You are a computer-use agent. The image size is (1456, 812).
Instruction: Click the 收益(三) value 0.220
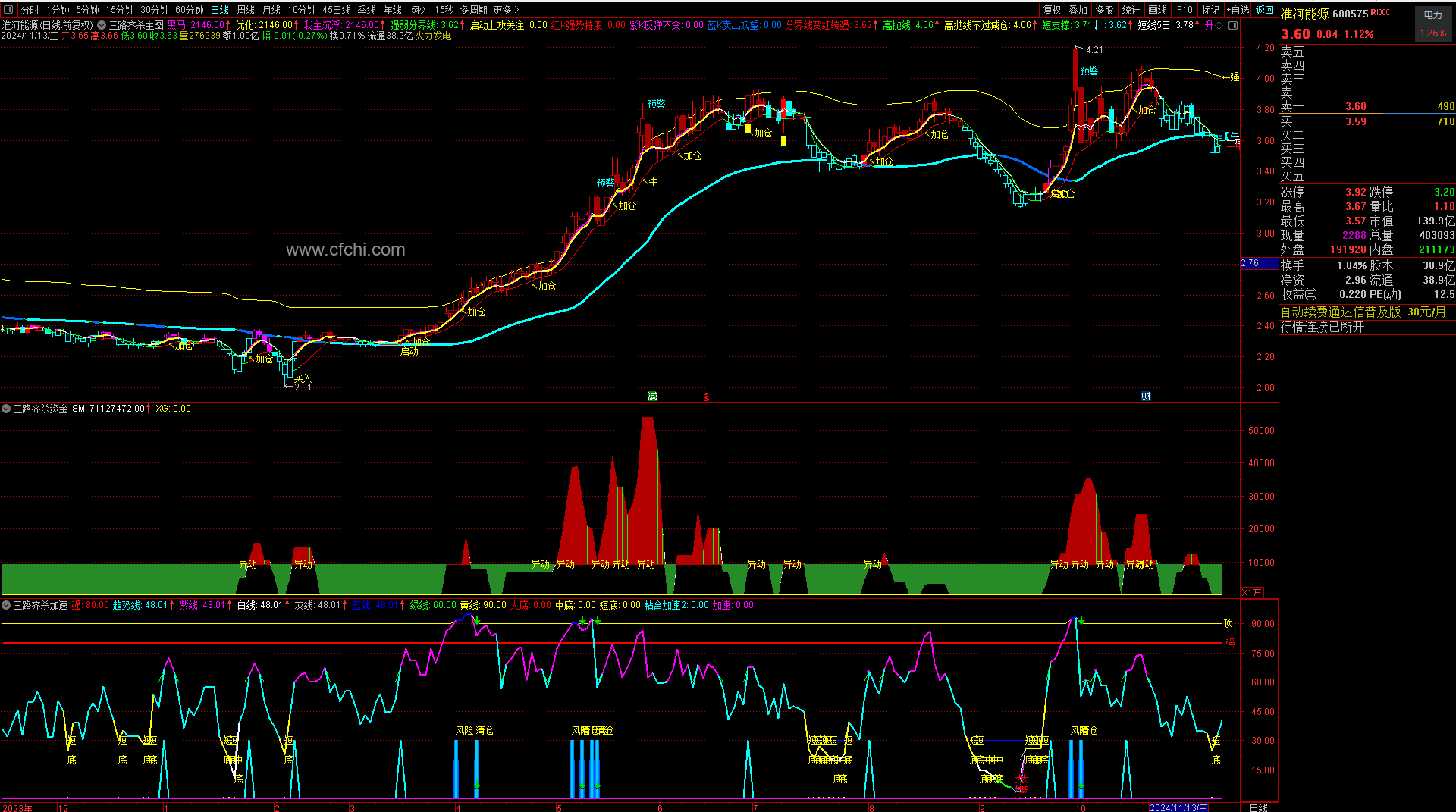[1353, 294]
